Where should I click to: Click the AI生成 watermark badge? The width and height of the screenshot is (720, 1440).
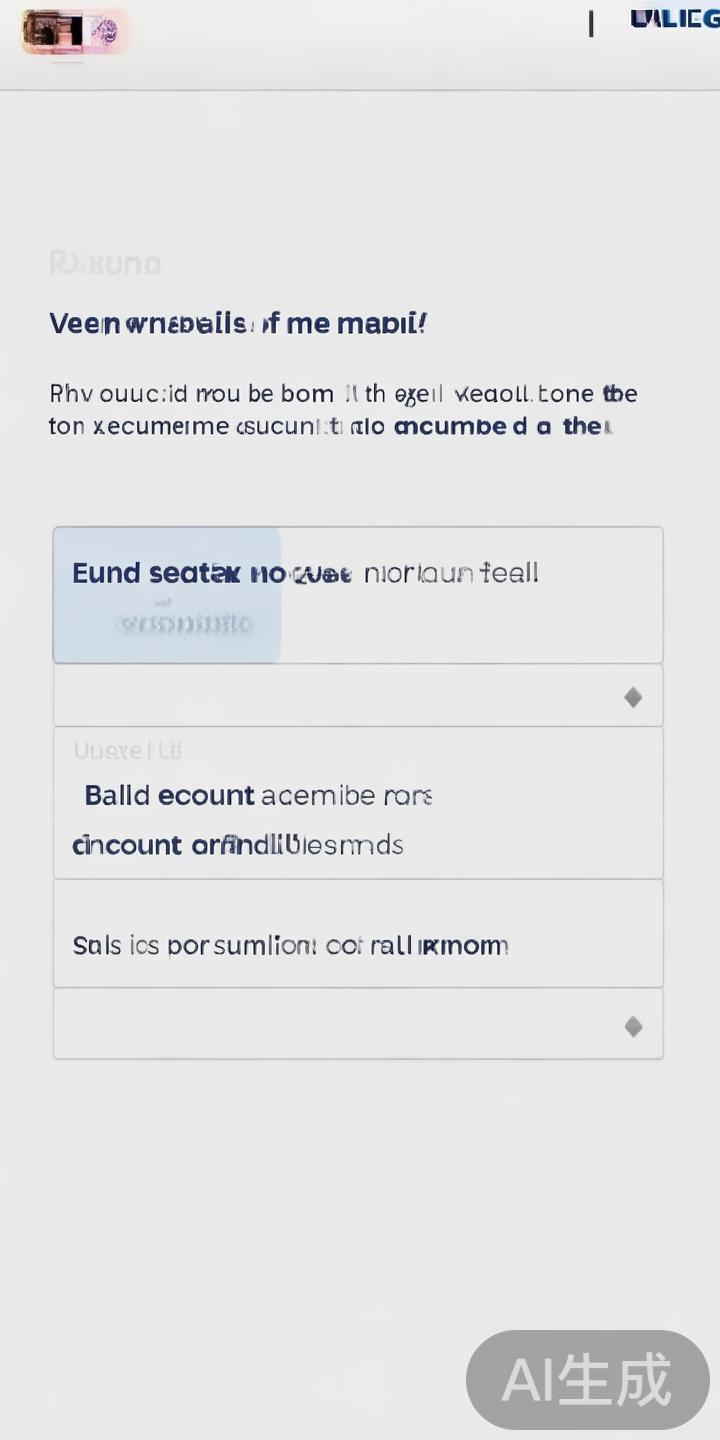point(587,1380)
